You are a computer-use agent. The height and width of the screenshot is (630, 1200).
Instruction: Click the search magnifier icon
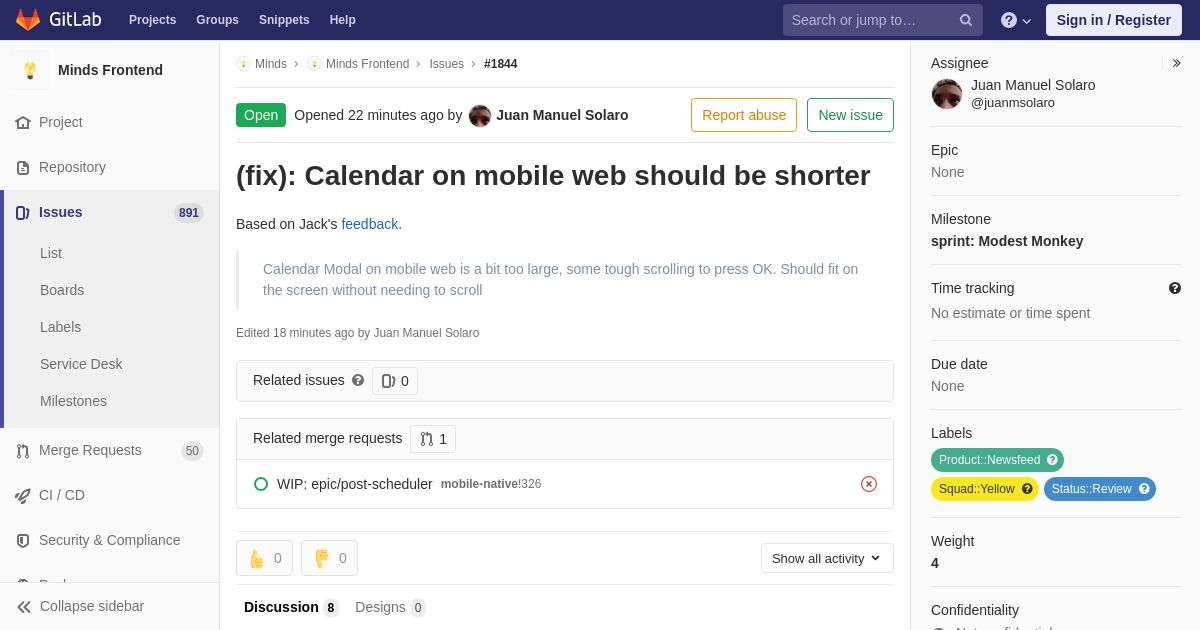coord(966,20)
